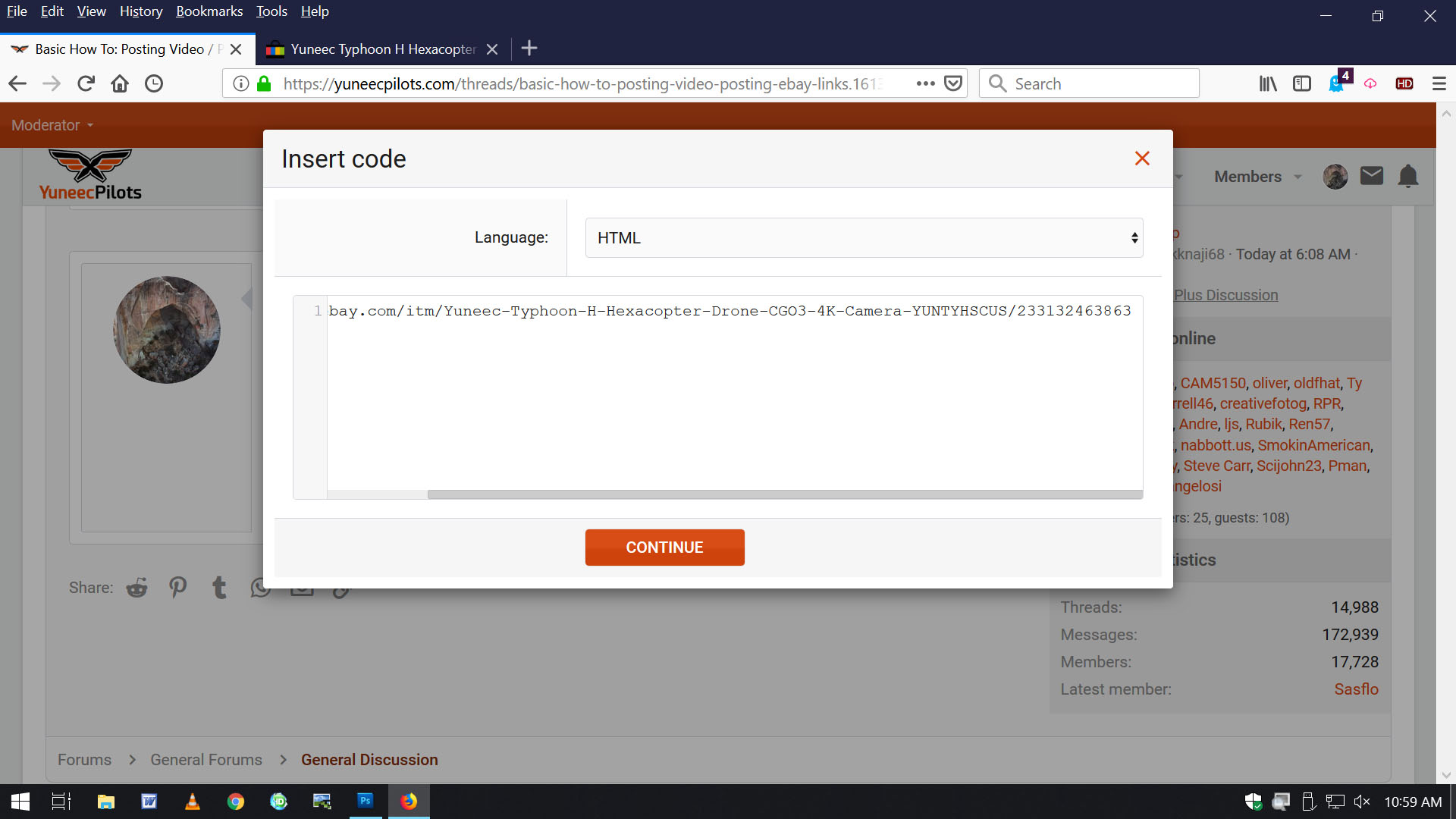This screenshot has height=819, width=1456.
Task: Open a new browser tab
Action: 529,49
